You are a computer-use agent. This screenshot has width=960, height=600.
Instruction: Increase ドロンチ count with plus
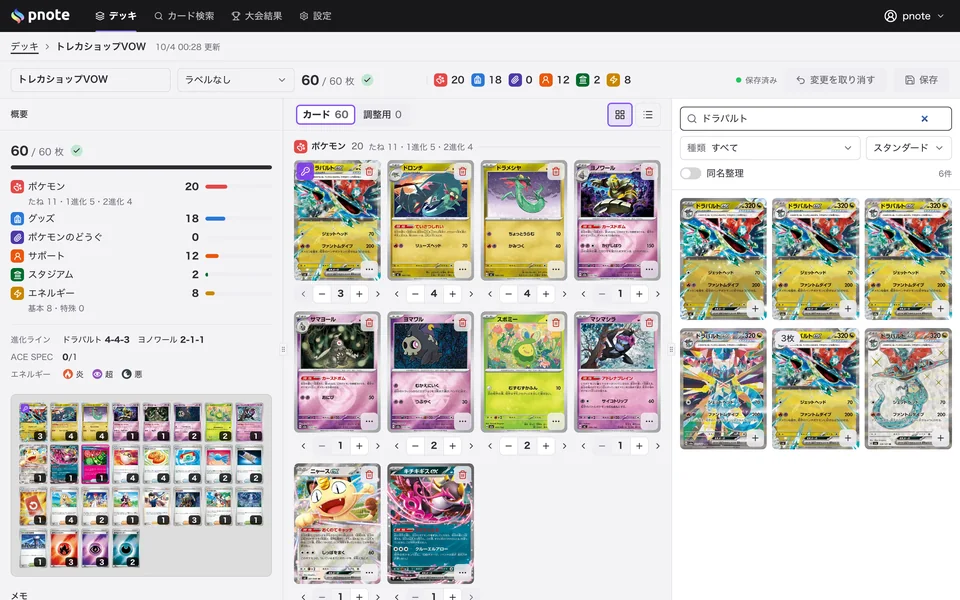452,294
